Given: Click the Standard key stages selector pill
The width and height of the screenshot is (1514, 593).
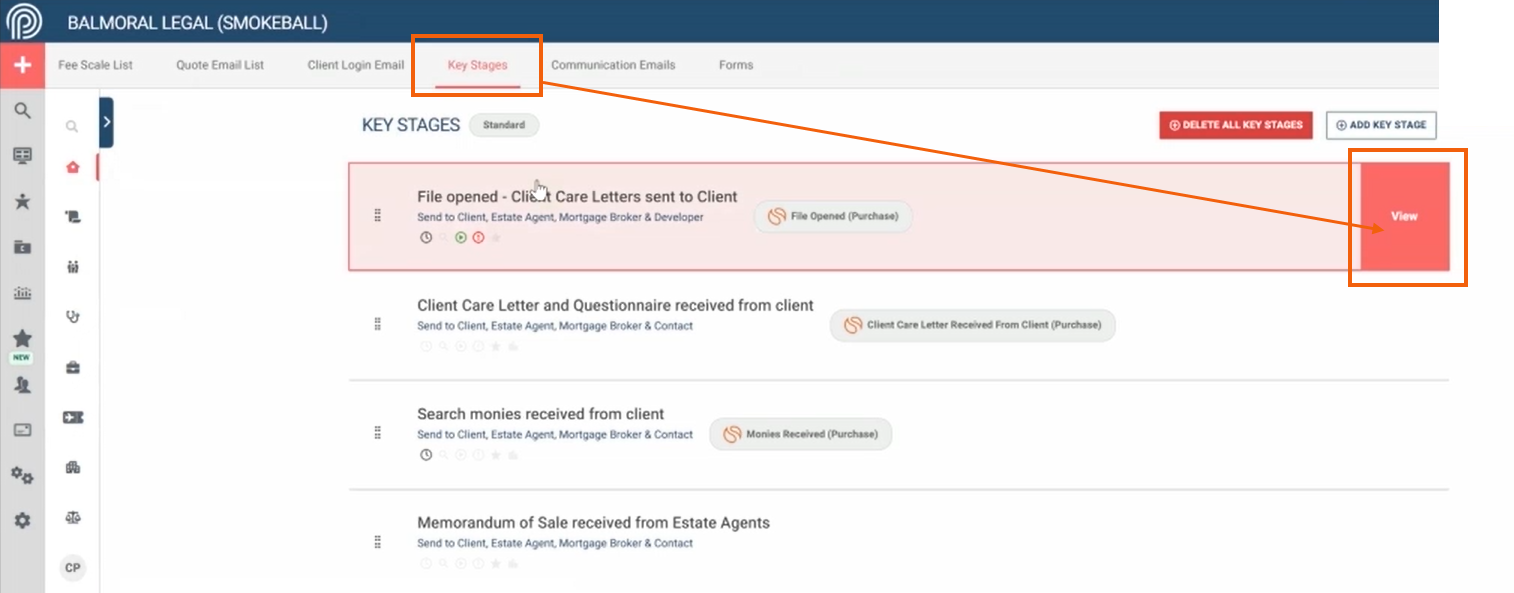Looking at the screenshot, I should (x=504, y=126).
